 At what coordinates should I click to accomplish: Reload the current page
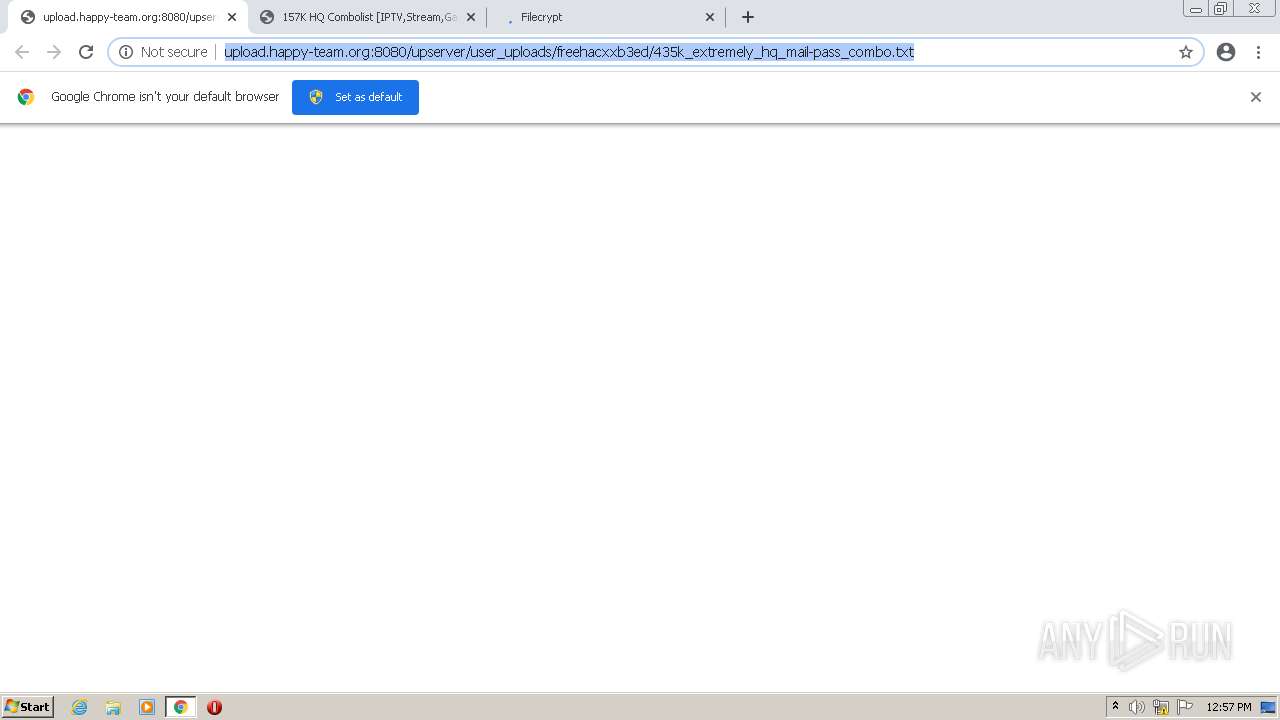pyautogui.click(x=86, y=52)
